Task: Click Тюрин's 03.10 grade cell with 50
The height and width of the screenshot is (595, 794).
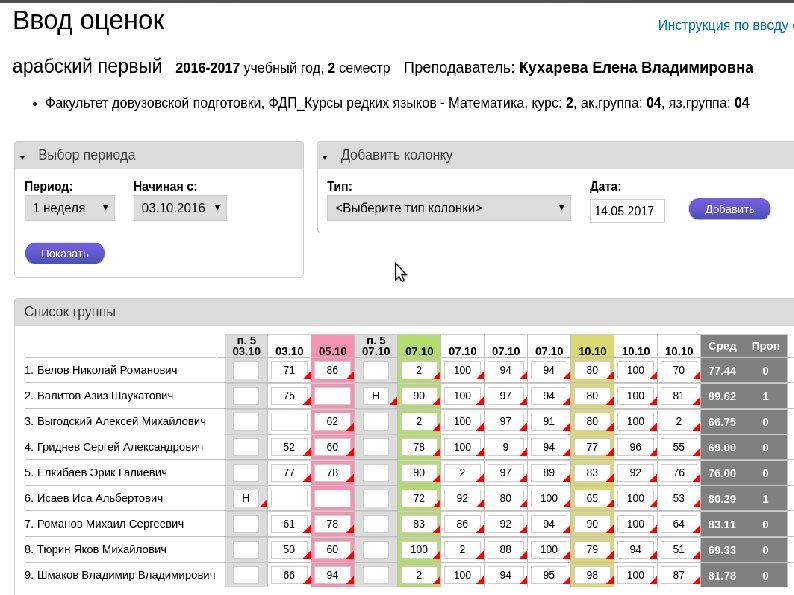Action: click(x=289, y=549)
